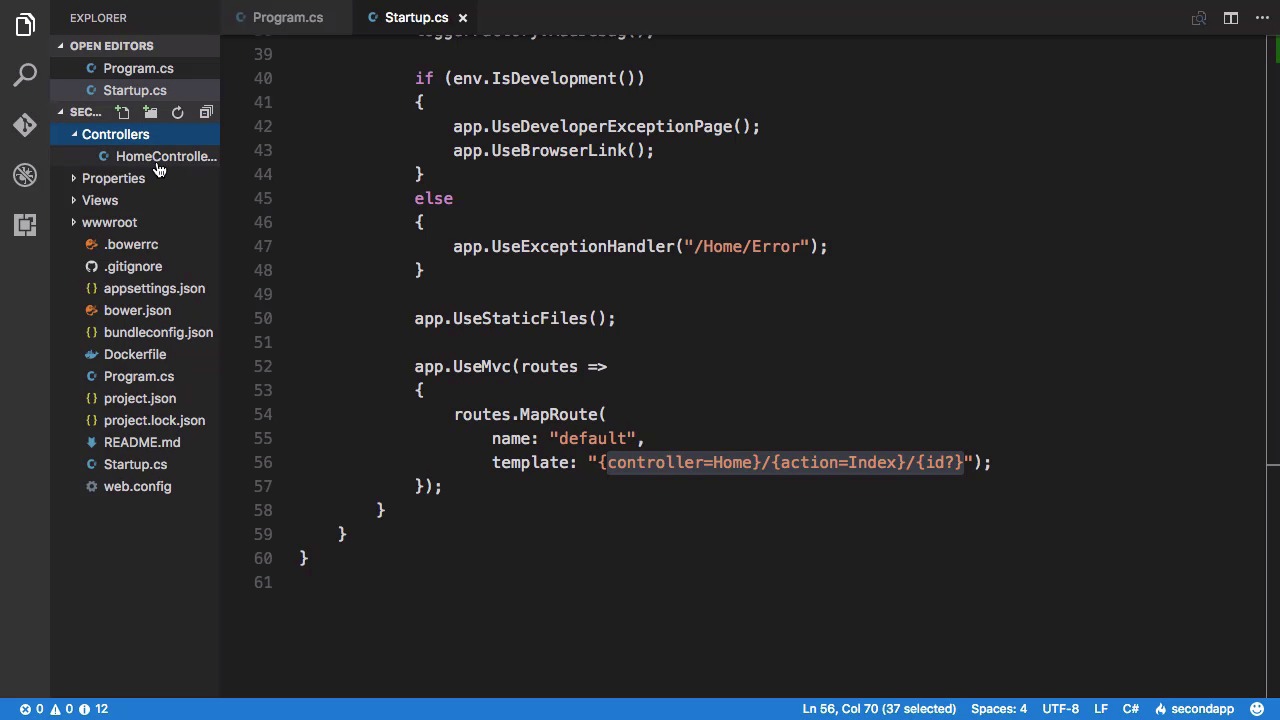Click on app.UseStaticFiles() code line
1280x720 pixels.
pos(515,318)
